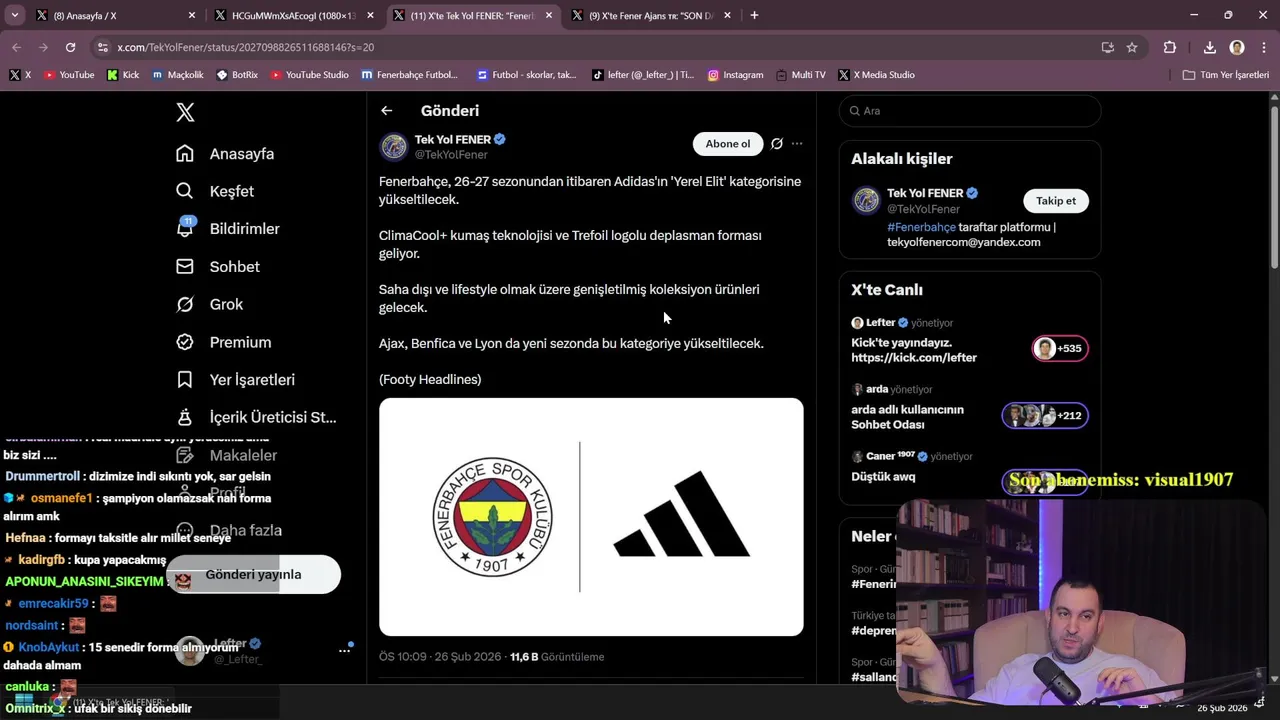The image size is (1280, 720).
Task: Click the Gönderi back arrow
Action: pos(386,111)
